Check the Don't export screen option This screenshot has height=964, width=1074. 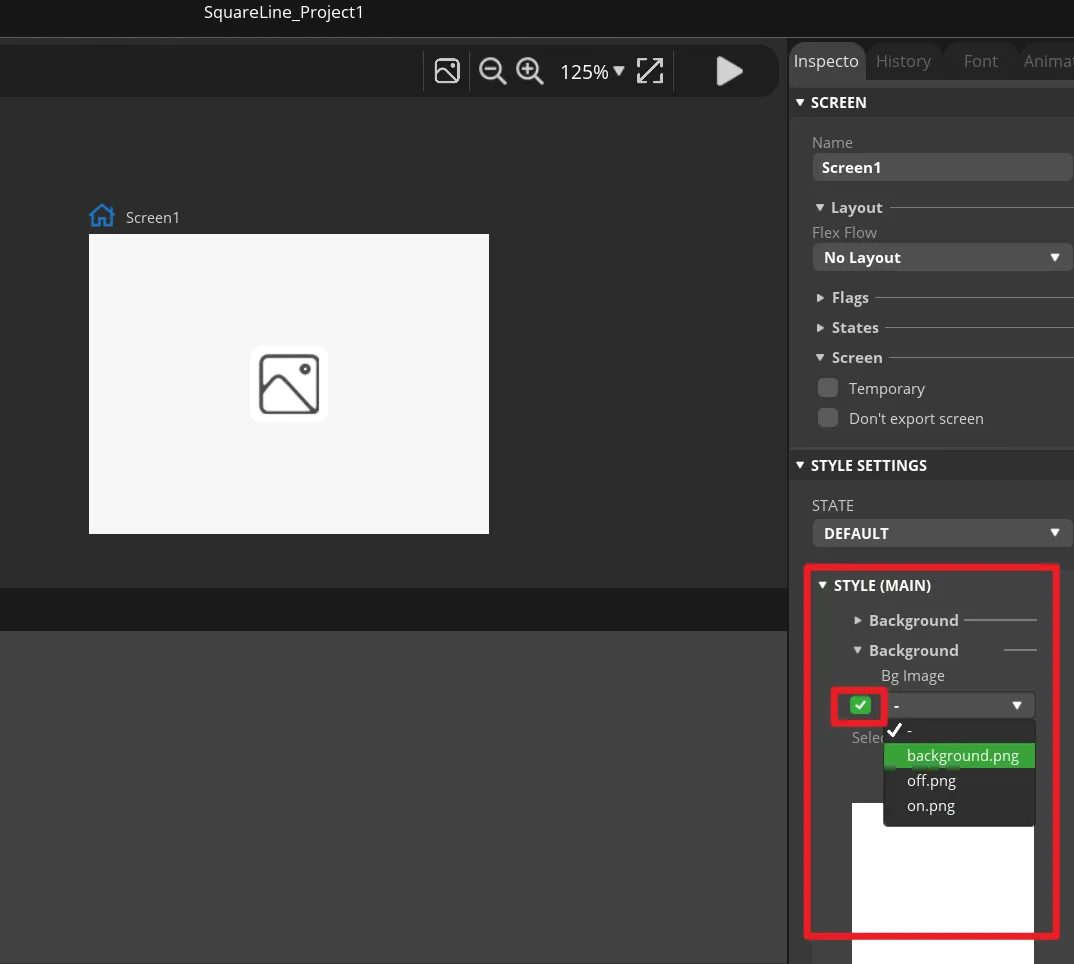point(828,418)
